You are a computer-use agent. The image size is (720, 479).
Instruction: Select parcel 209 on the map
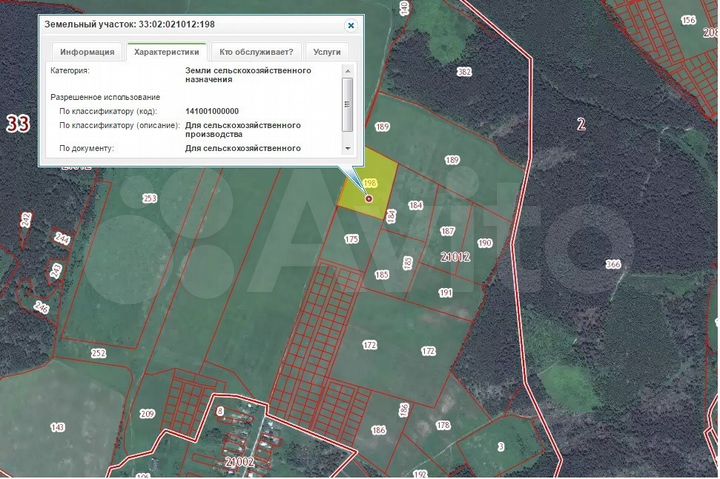(x=147, y=413)
